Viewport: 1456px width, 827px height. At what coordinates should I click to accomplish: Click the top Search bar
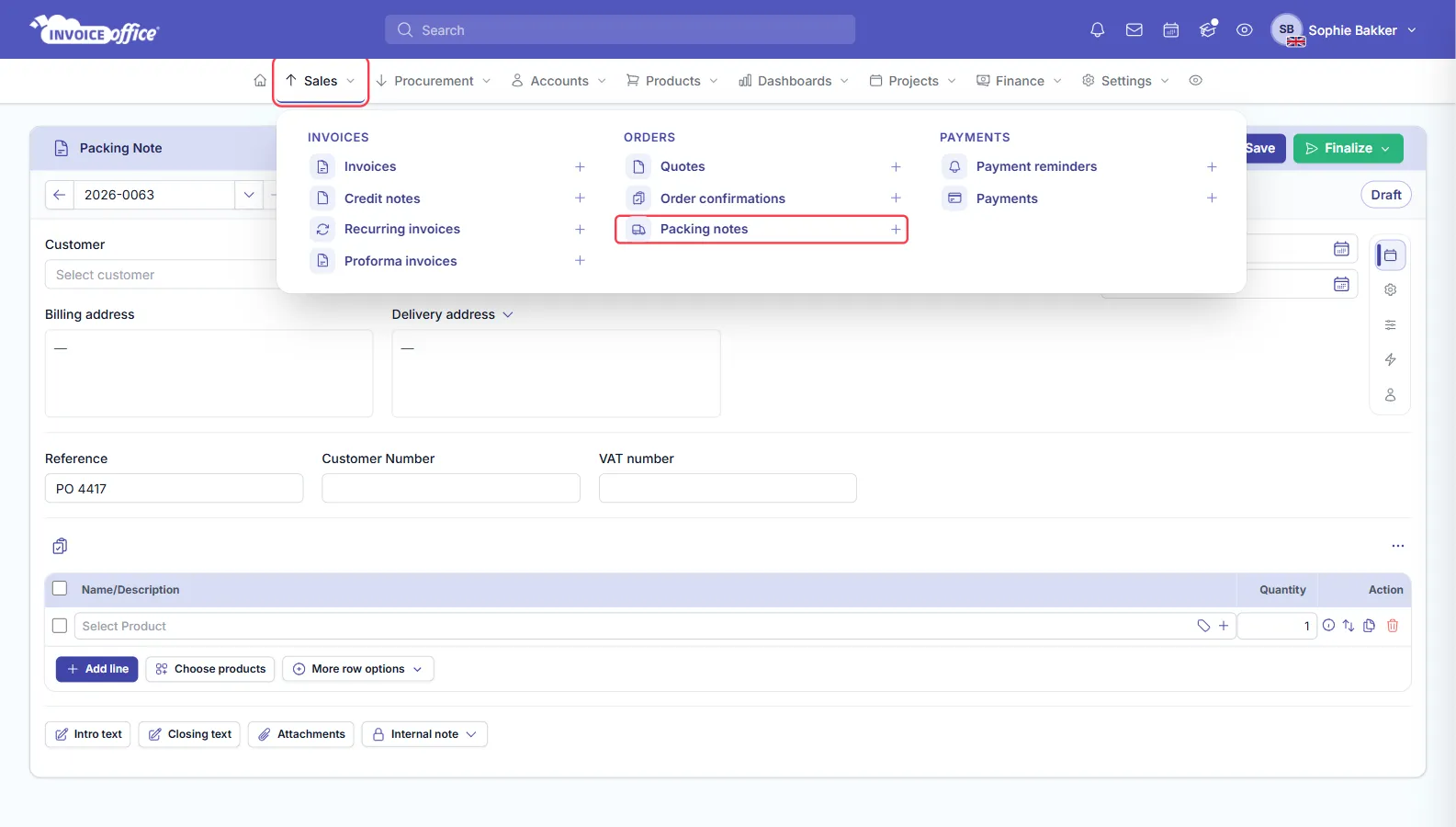pos(620,30)
